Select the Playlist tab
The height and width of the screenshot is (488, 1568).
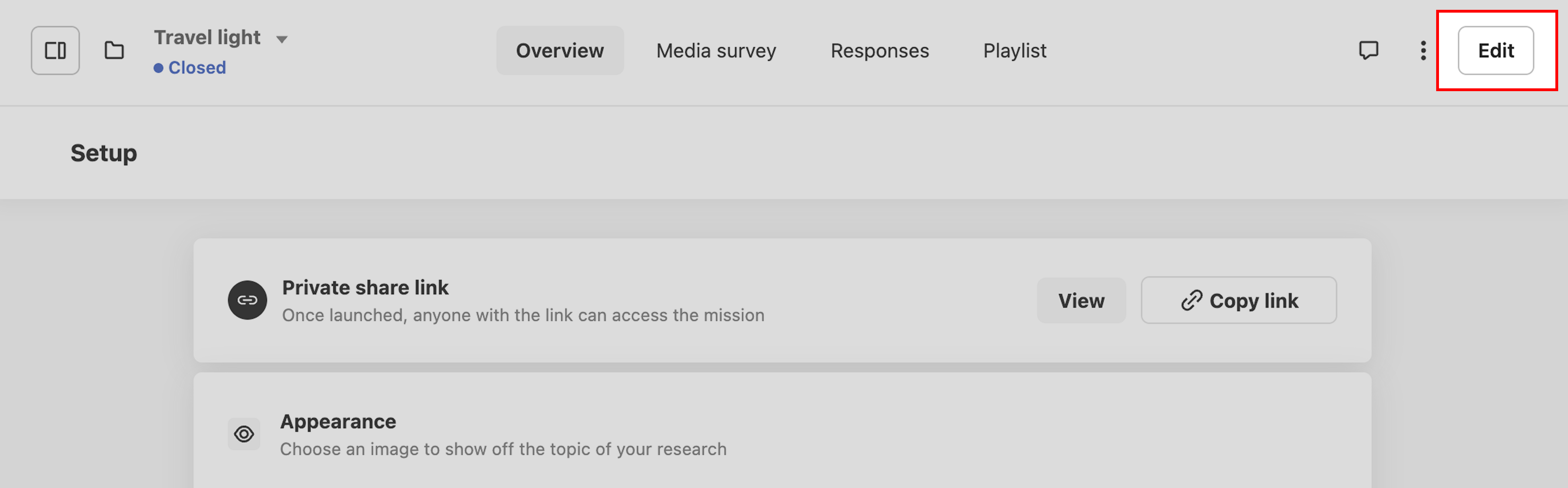(x=1015, y=50)
